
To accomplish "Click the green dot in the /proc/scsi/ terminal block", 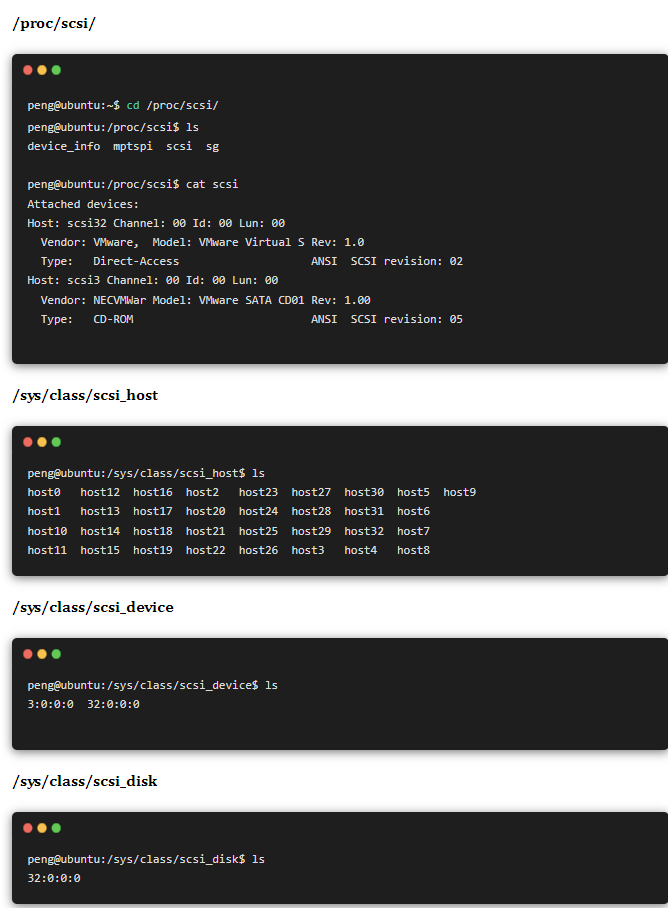I will pyautogui.click(x=56, y=70).
